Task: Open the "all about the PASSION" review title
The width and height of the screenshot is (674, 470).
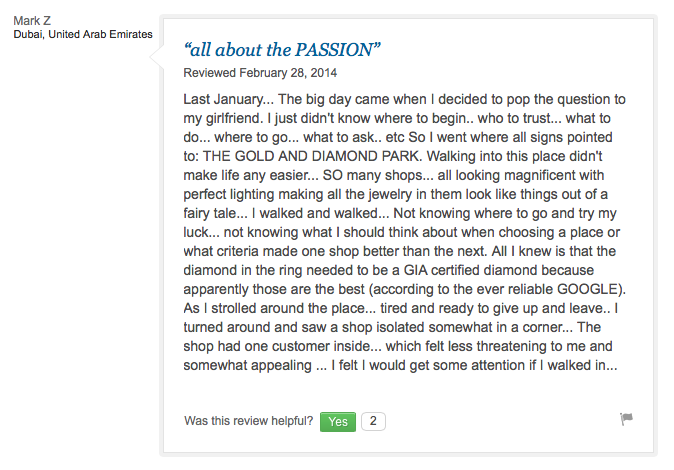Action: click(283, 49)
